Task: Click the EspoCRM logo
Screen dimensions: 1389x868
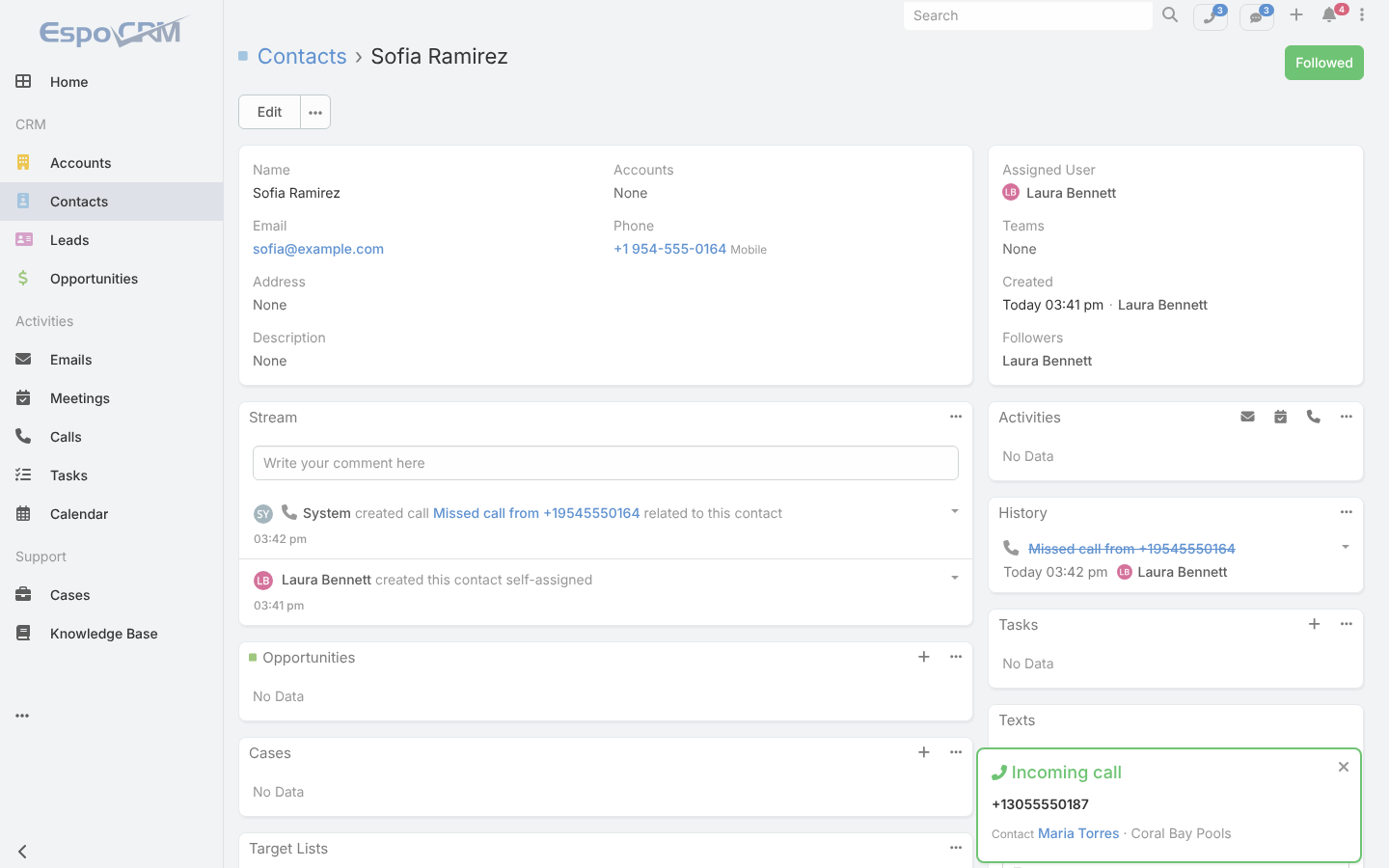Action: [112, 33]
